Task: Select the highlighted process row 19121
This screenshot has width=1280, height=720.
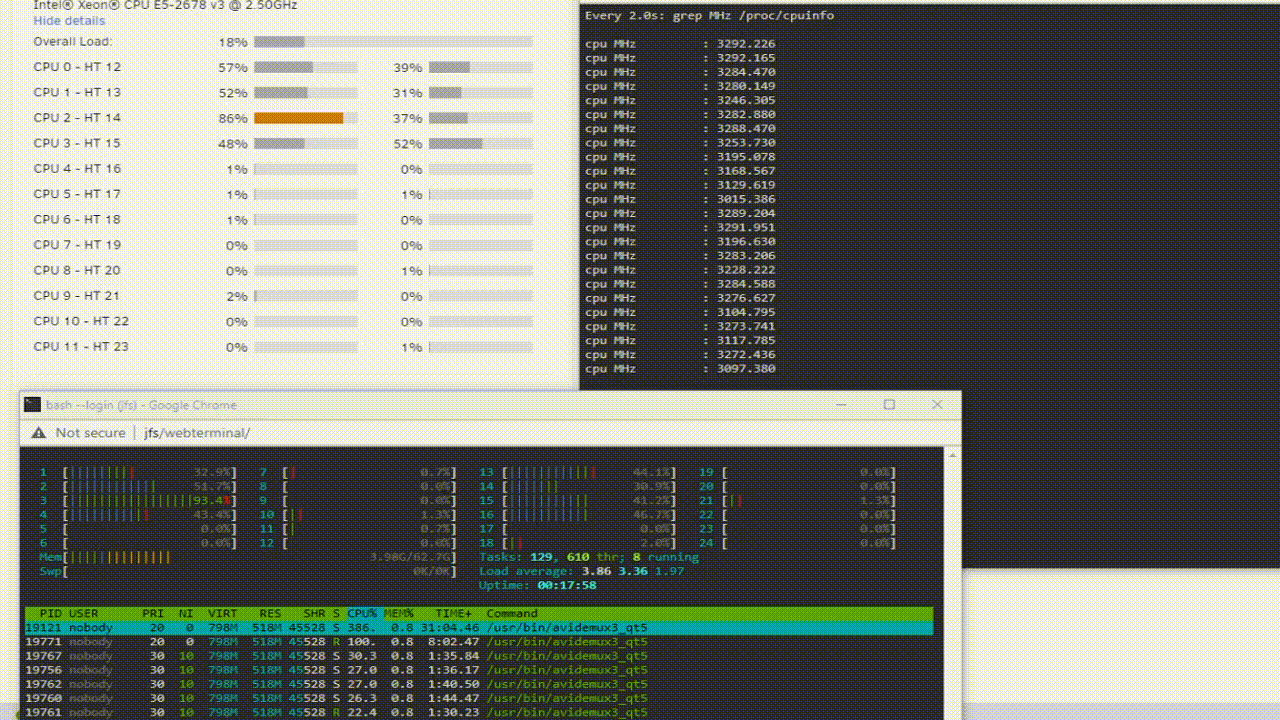Action: 478,628
